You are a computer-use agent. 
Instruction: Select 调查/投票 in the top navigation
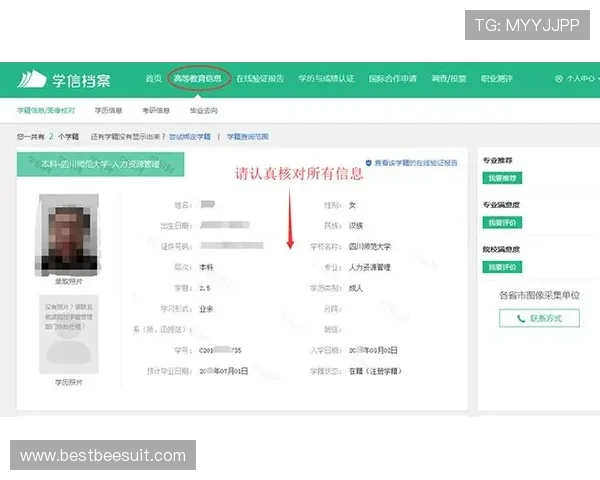(x=449, y=78)
